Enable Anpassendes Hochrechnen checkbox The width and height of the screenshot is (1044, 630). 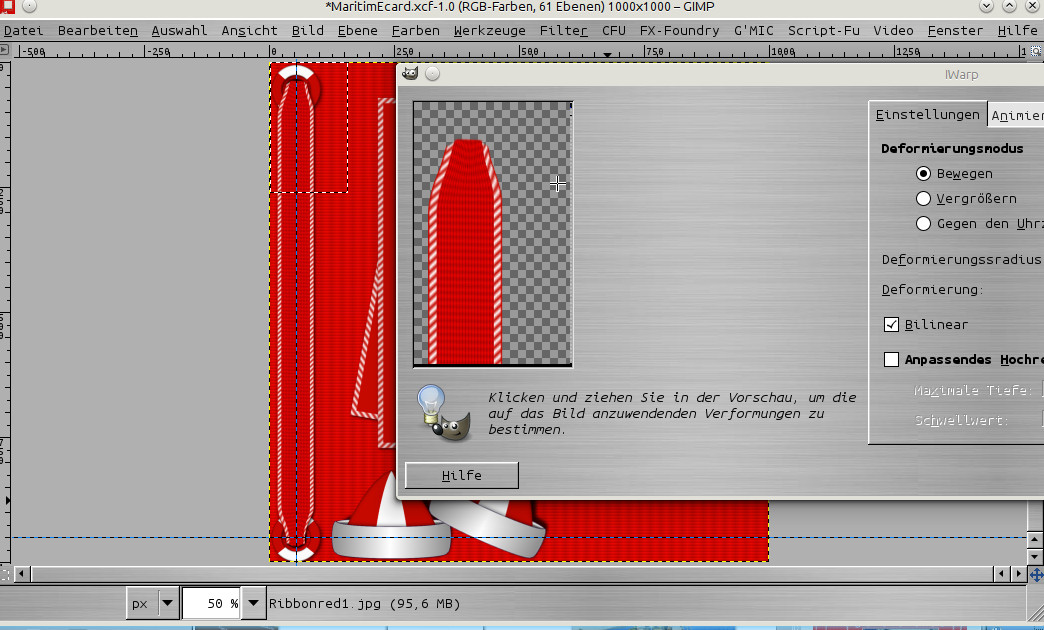(892, 360)
